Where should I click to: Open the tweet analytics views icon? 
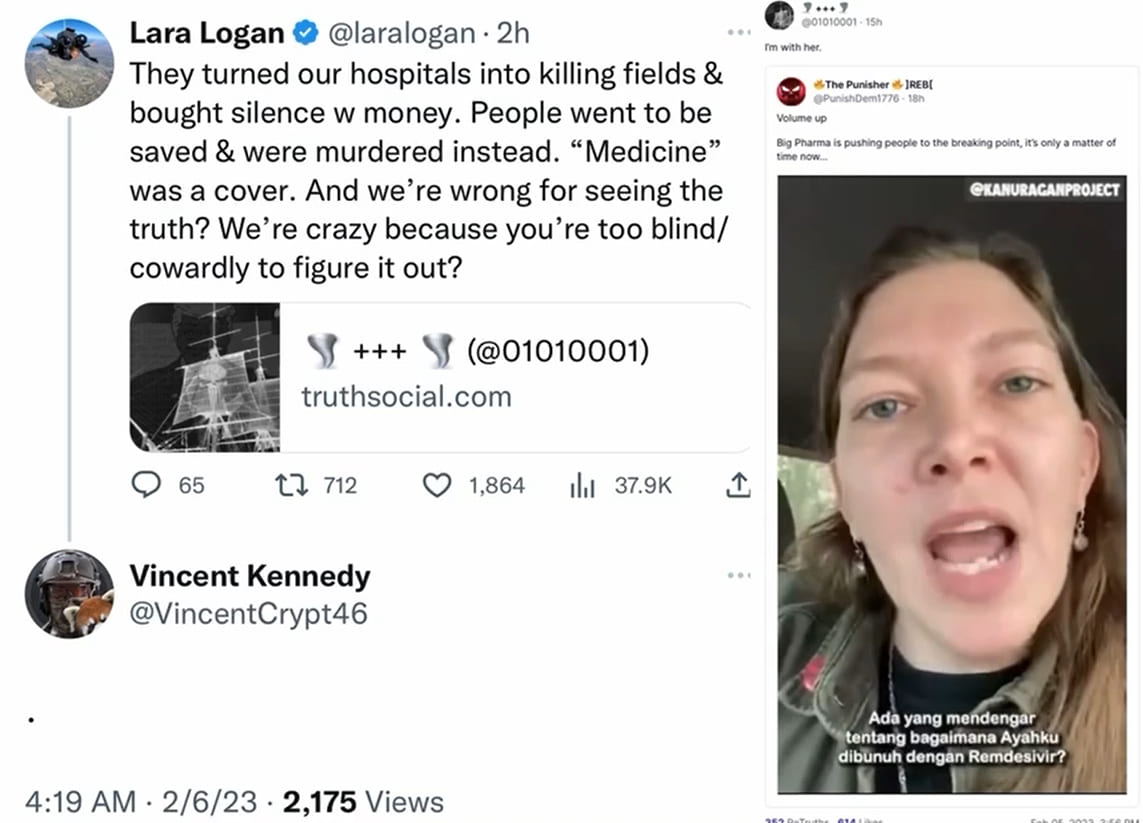(582, 486)
